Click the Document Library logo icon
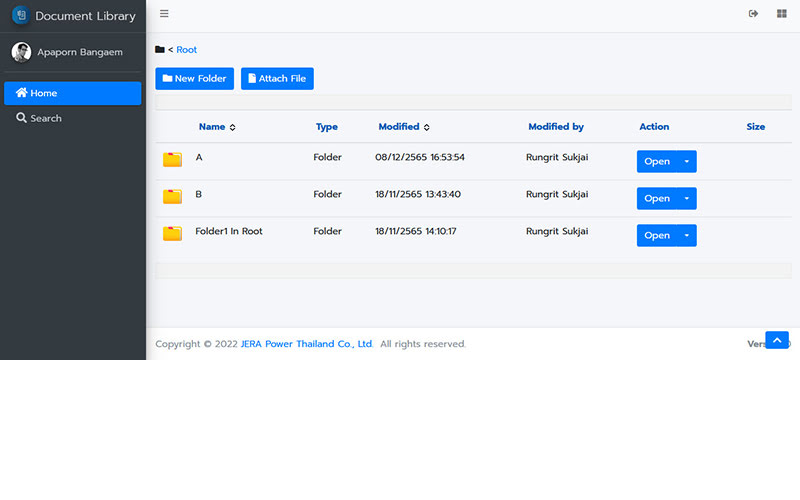 (21, 15)
